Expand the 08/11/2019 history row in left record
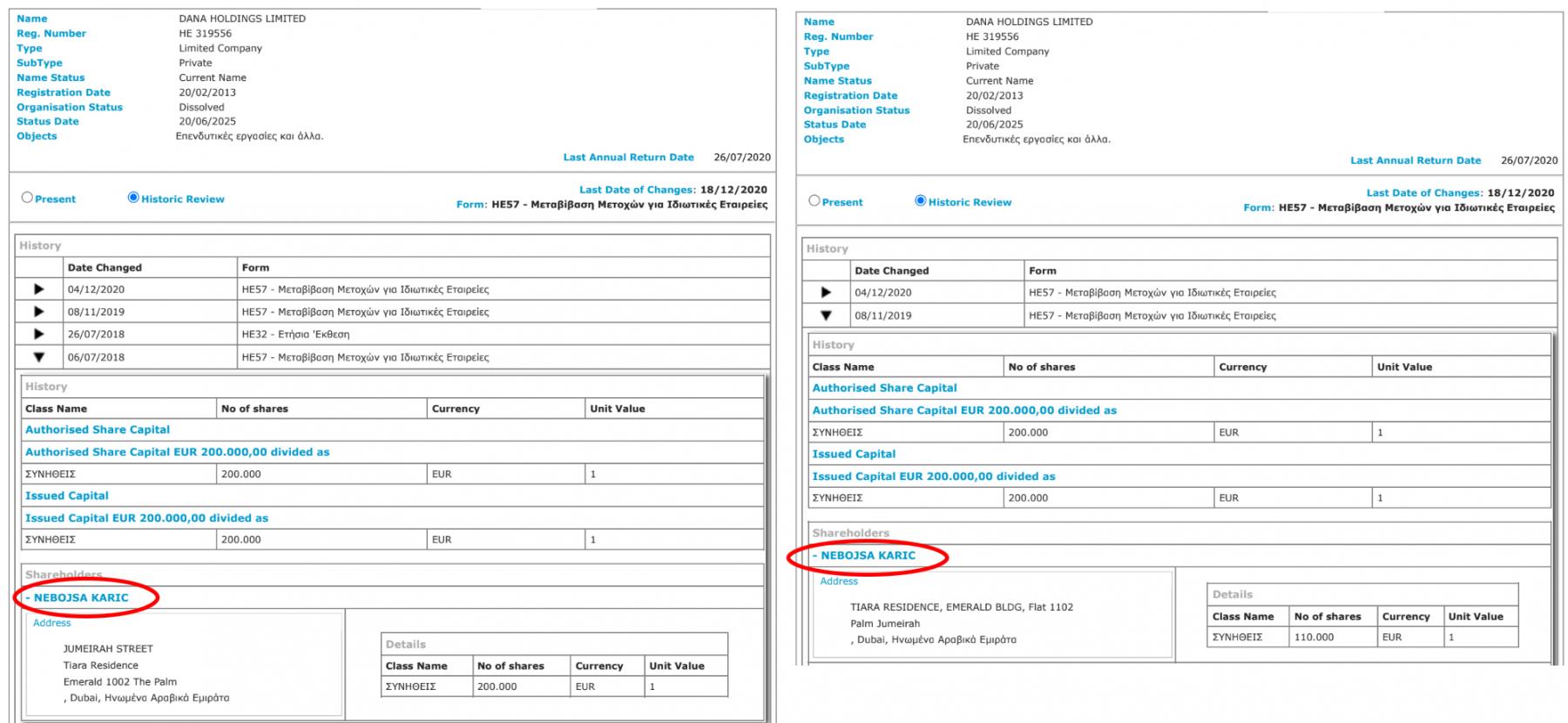 (38, 312)
